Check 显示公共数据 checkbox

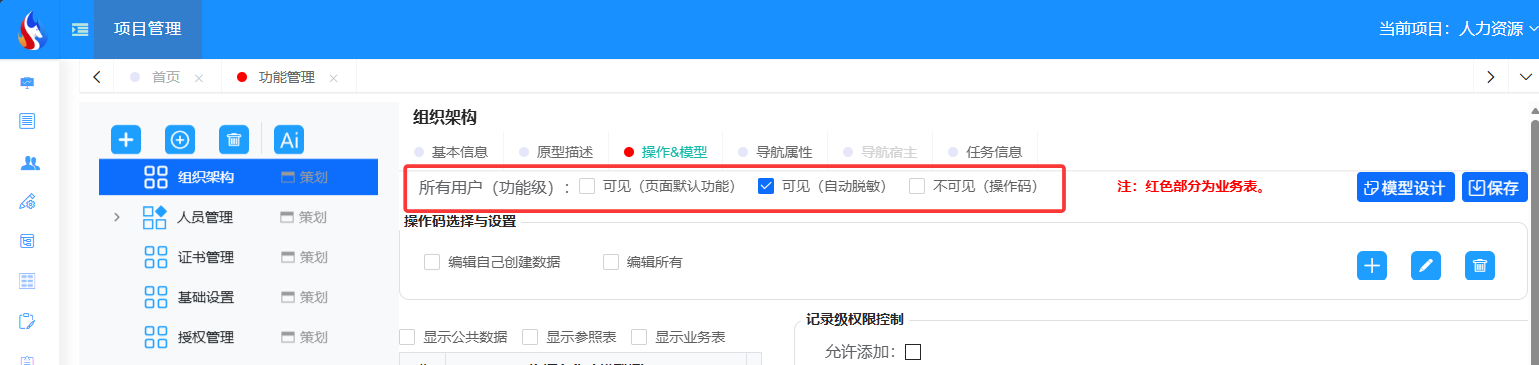click(x=407, y=337)
